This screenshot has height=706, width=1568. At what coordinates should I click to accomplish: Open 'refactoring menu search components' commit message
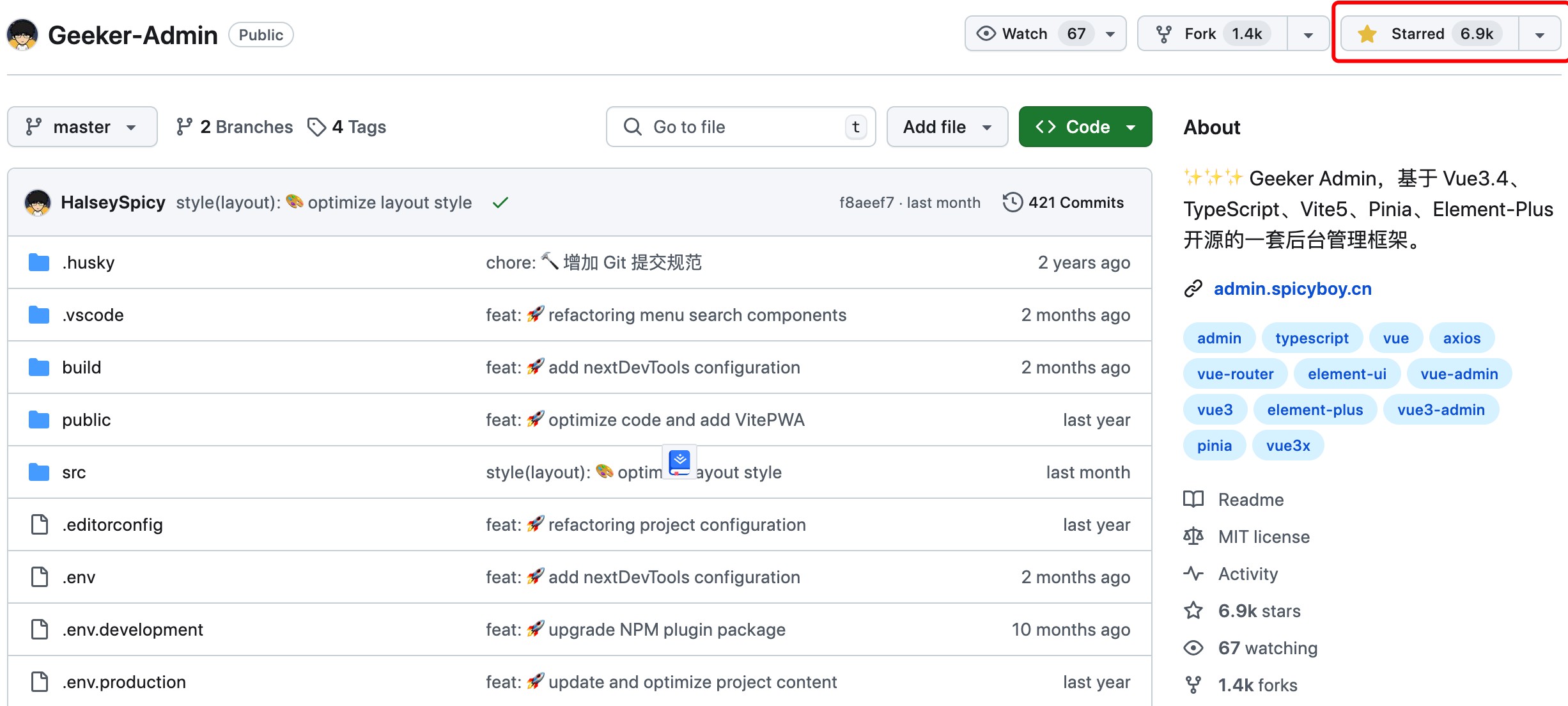coord(666,315)
